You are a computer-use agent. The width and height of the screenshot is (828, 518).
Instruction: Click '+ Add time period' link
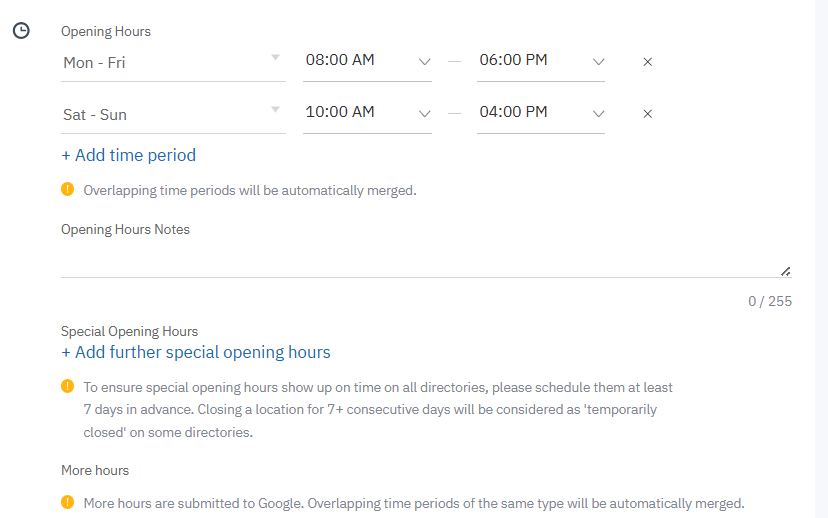coord(128,155)
